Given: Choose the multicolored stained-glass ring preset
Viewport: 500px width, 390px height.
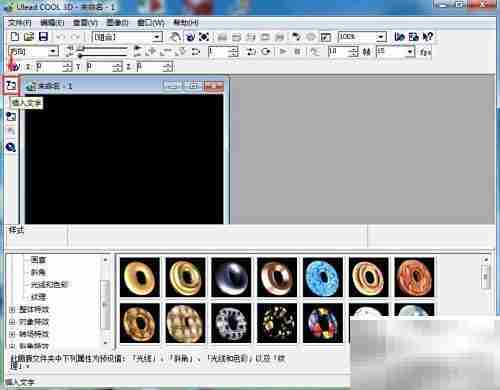Looking at the screenshot, I should pos(323,323).
